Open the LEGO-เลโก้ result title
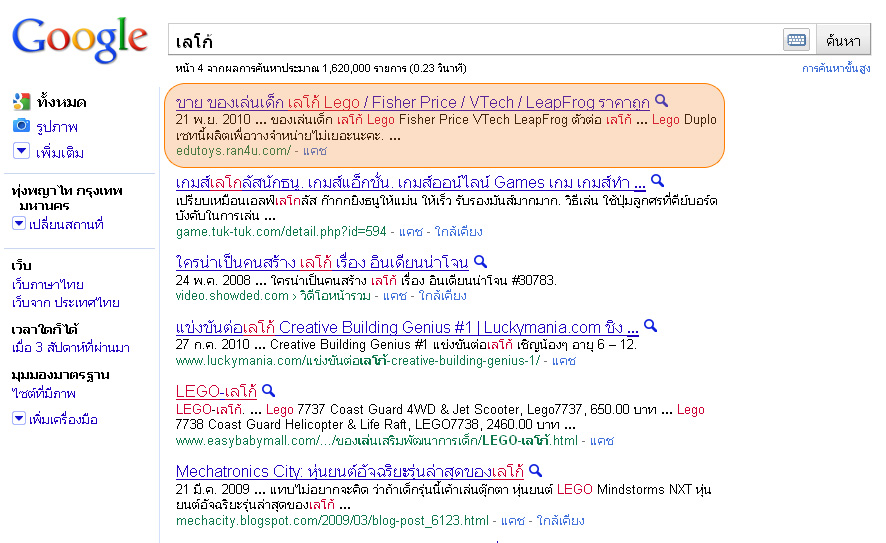Image resolution: width=886 pixels, height=543 pixels. (216, 391)
